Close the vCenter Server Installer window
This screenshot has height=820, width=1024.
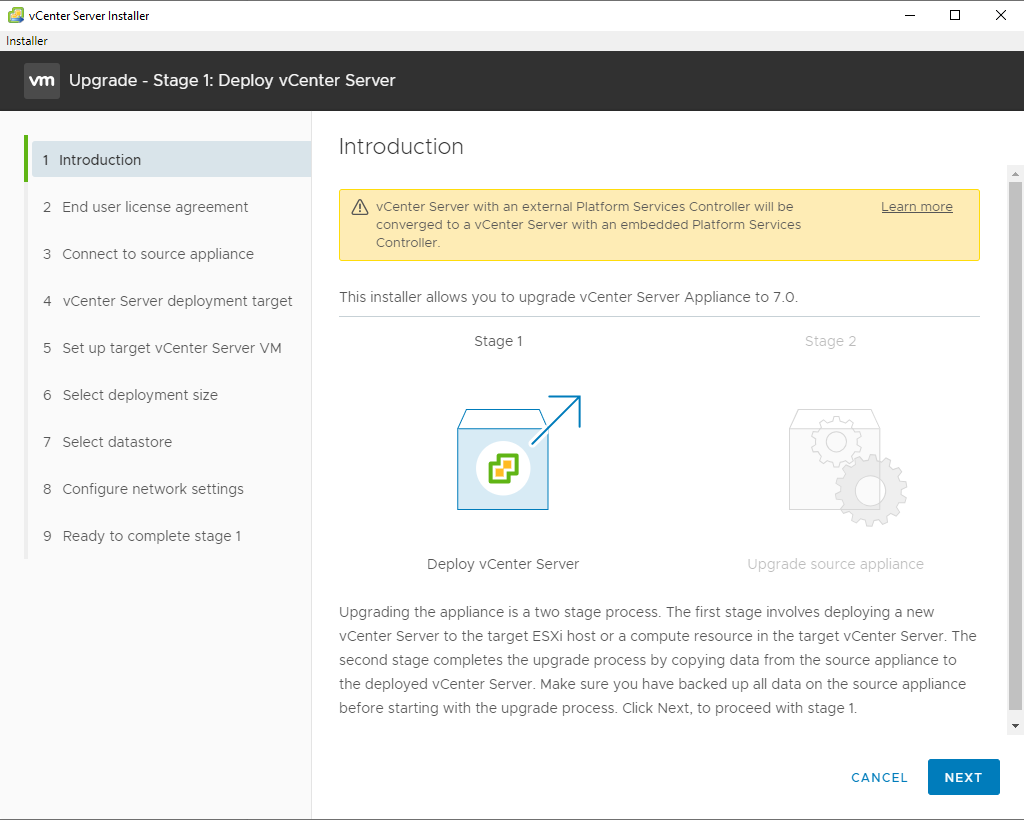click(1000, 15)
